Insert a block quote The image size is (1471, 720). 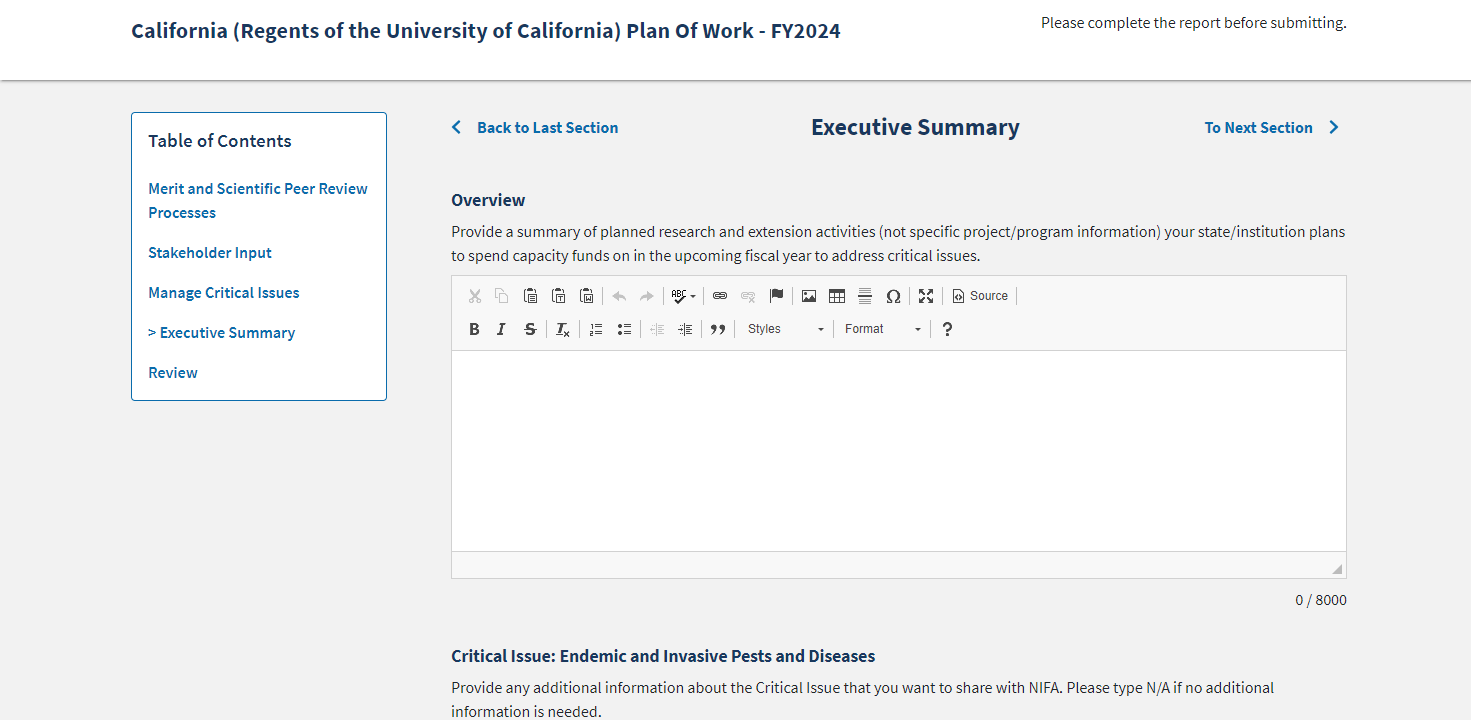717,329
